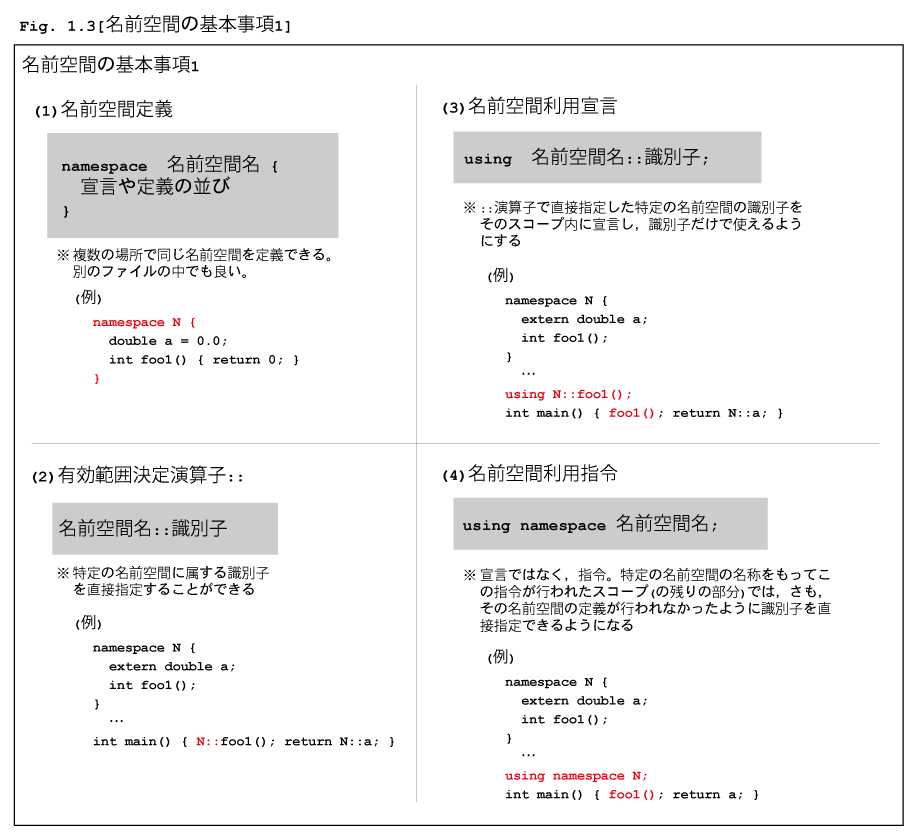
Task: Click 'int main() { foo1(); return a; }'
Action: [632, 795]
